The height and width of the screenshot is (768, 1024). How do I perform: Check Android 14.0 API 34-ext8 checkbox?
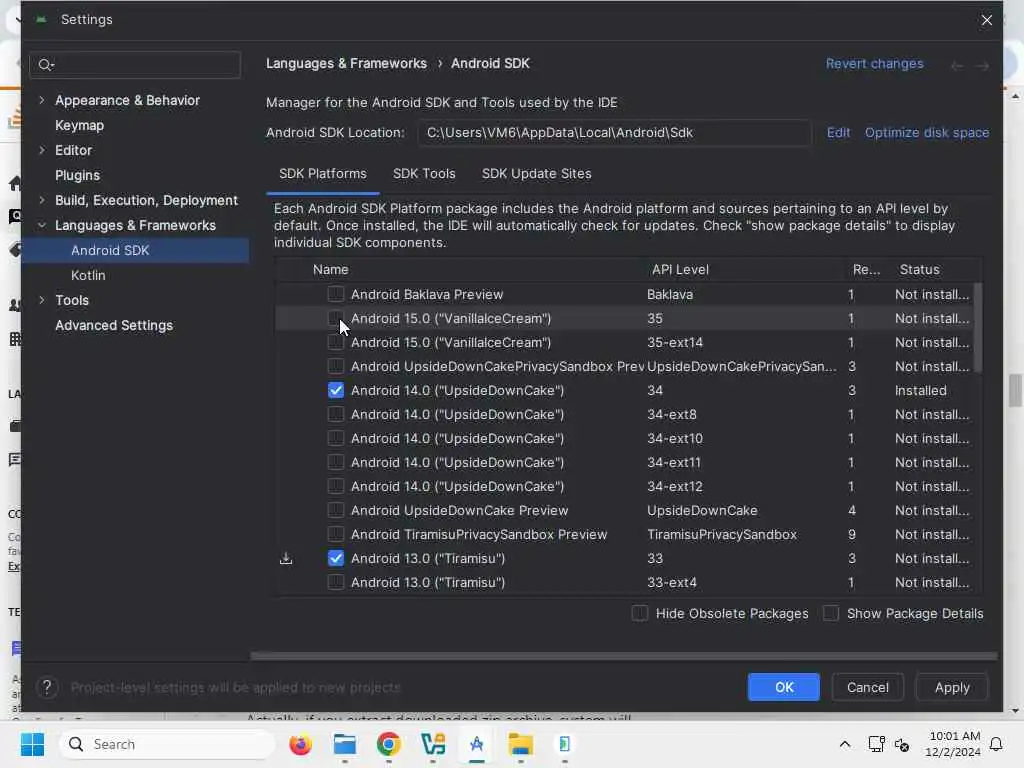(336, 415)
